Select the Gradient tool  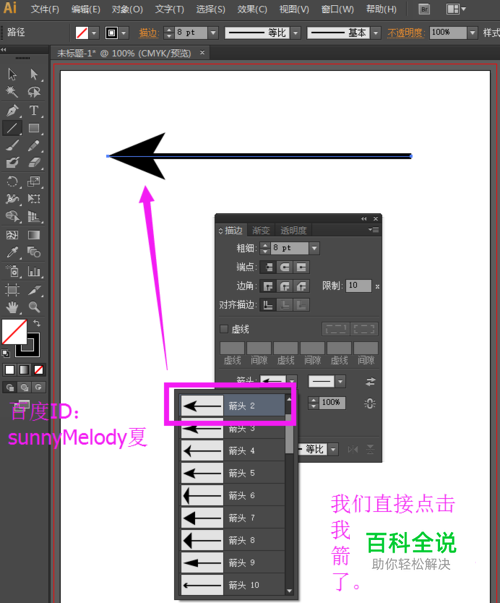(x=34, y=235)
